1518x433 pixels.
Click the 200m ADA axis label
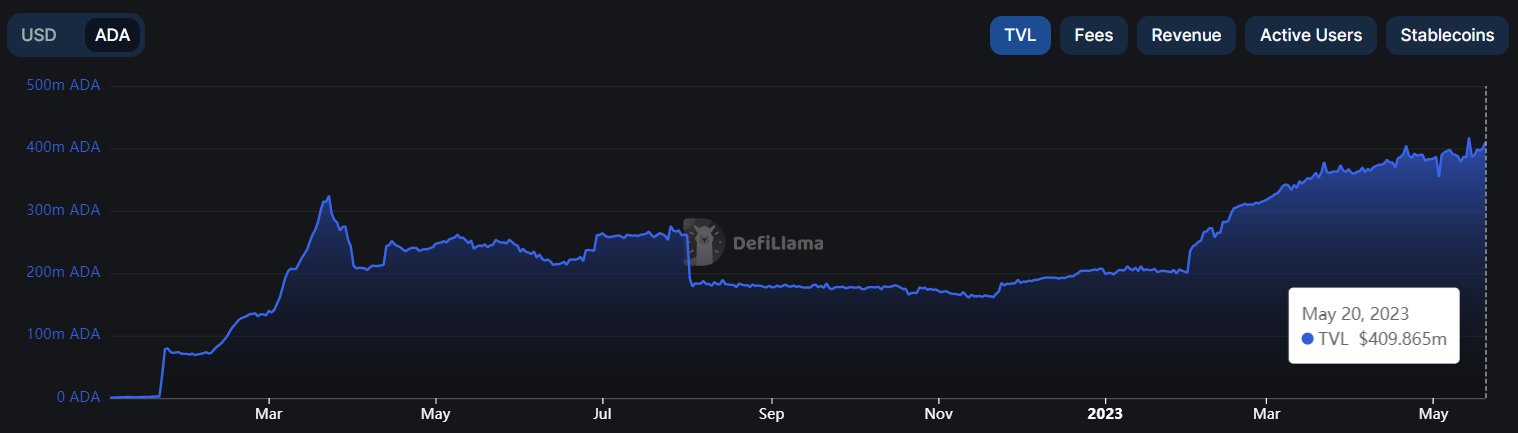tap(63, 272)
